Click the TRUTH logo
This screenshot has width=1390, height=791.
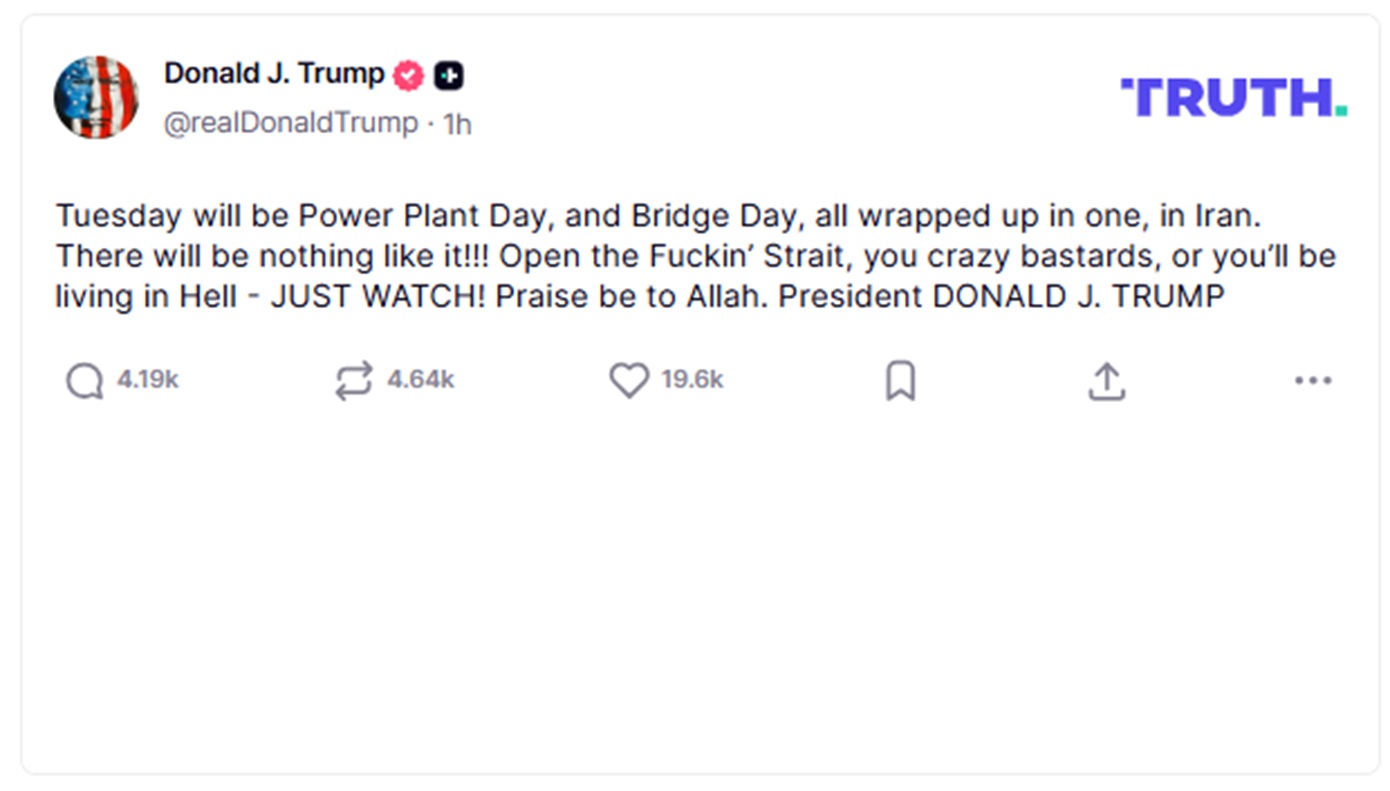pos(1233,98)
